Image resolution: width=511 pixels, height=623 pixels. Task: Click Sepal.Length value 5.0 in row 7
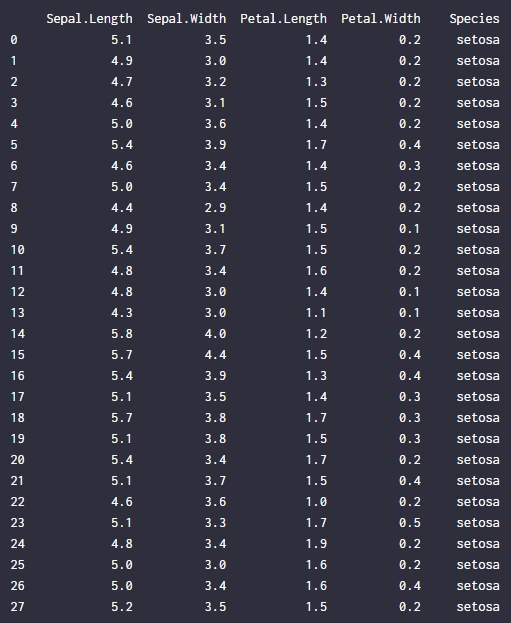122,187
